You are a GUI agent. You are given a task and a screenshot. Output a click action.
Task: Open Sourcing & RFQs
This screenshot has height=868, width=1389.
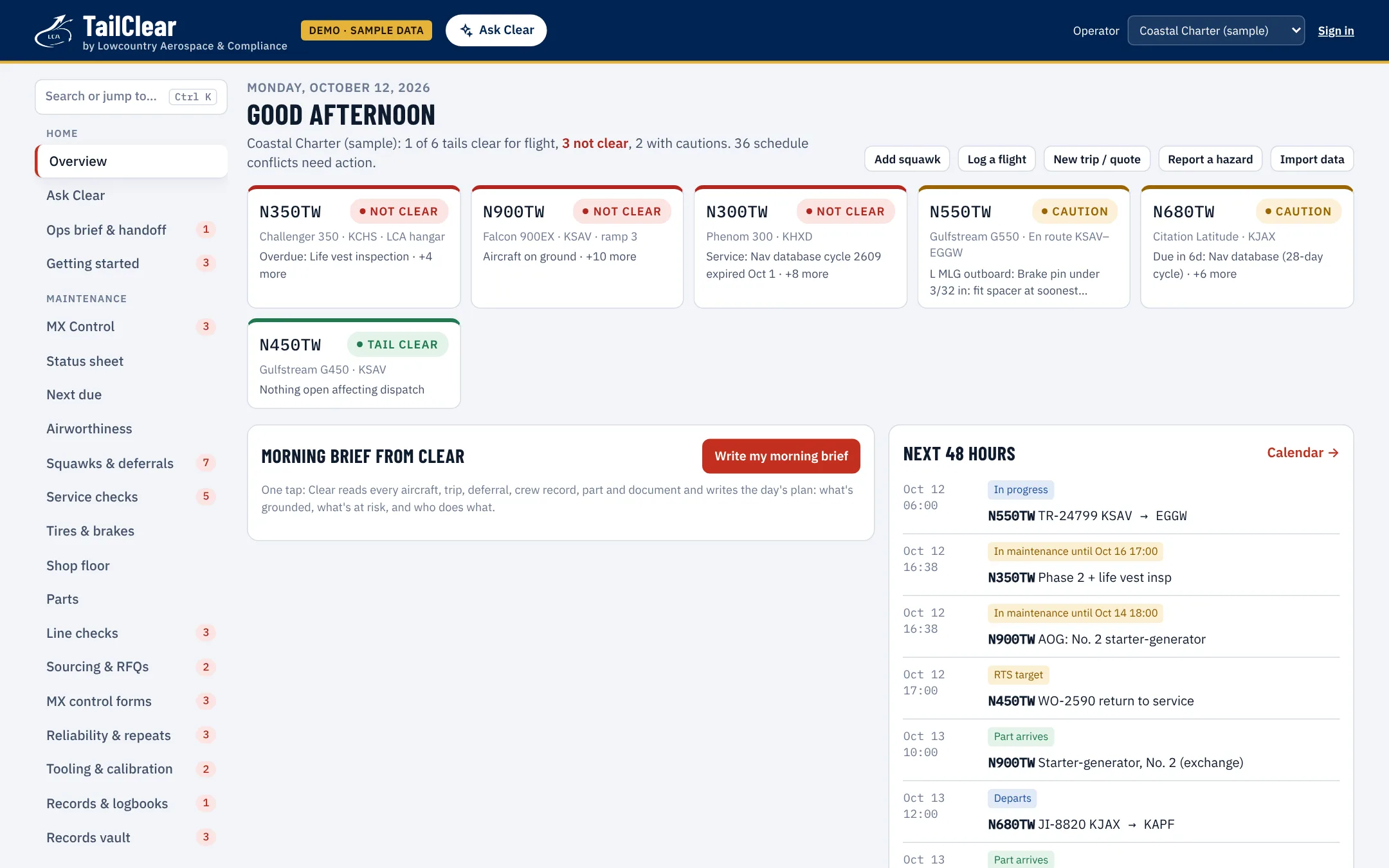131,666
